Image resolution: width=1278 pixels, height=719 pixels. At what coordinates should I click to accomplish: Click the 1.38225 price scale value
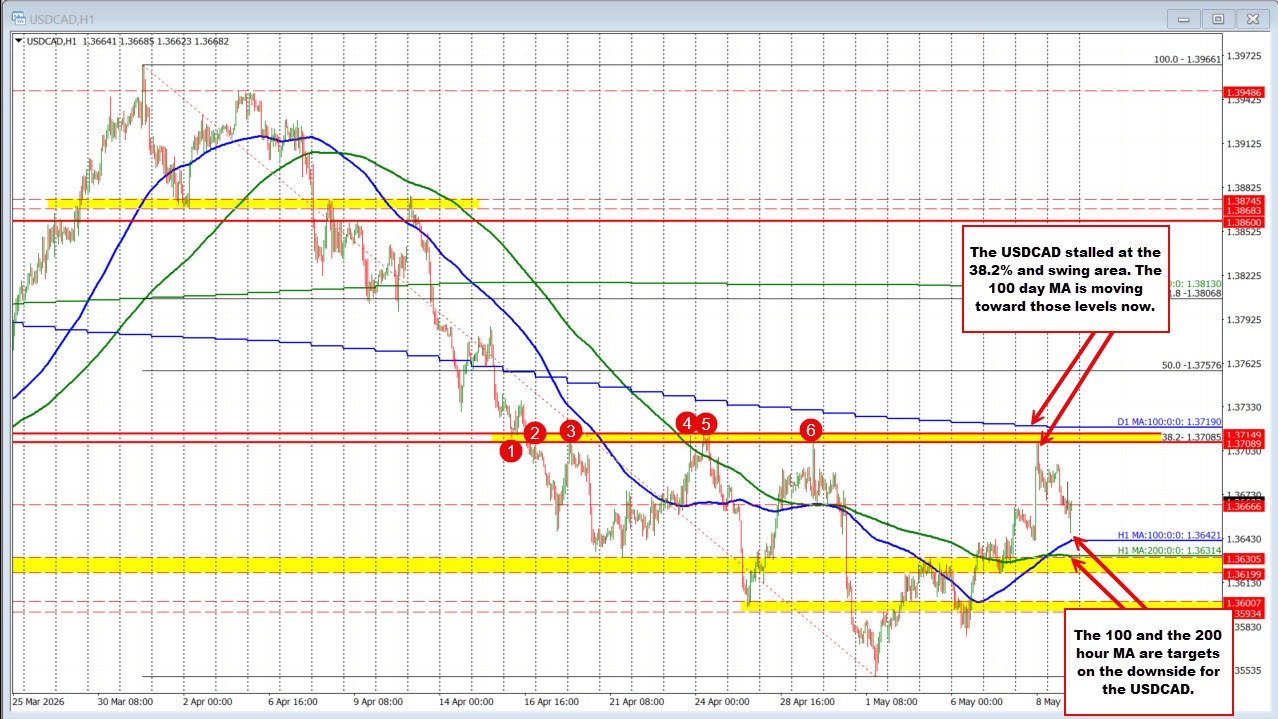pyautogui.click(x=1246, y=275)
